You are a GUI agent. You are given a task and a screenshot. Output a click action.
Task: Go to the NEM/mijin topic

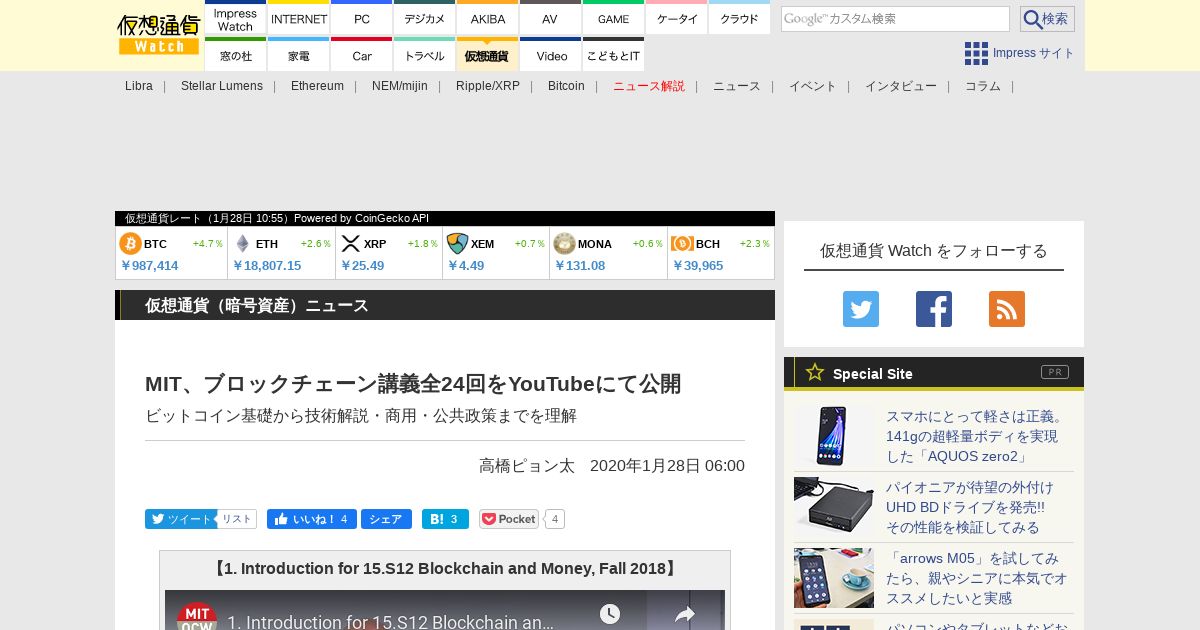coord(400,86)
